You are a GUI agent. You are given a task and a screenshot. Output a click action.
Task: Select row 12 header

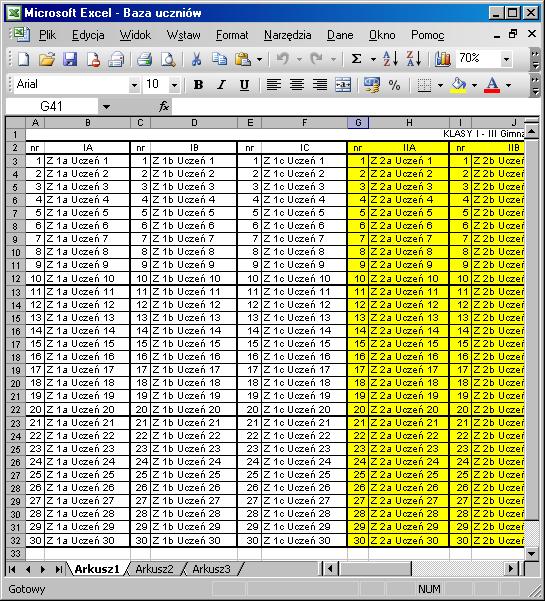click(x=15, y=279)
